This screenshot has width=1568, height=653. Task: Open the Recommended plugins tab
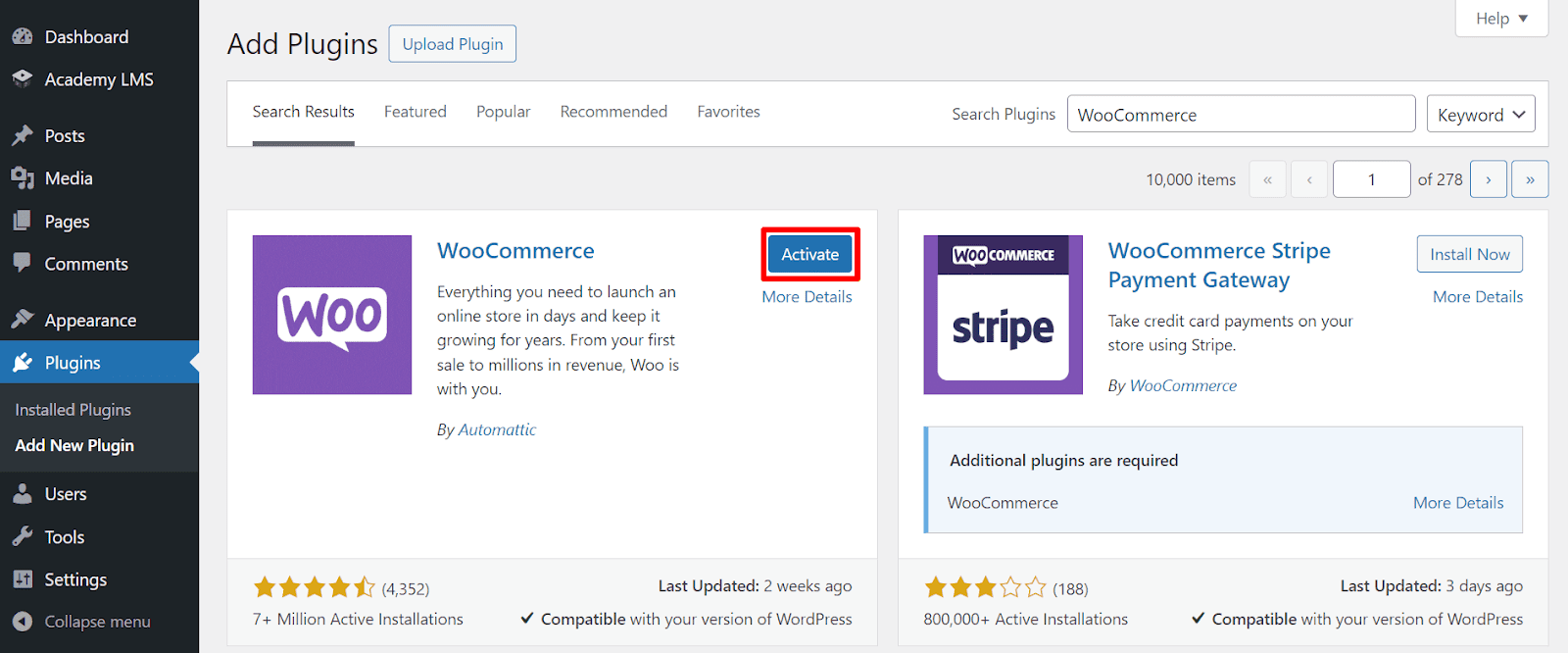pos(613,111)
